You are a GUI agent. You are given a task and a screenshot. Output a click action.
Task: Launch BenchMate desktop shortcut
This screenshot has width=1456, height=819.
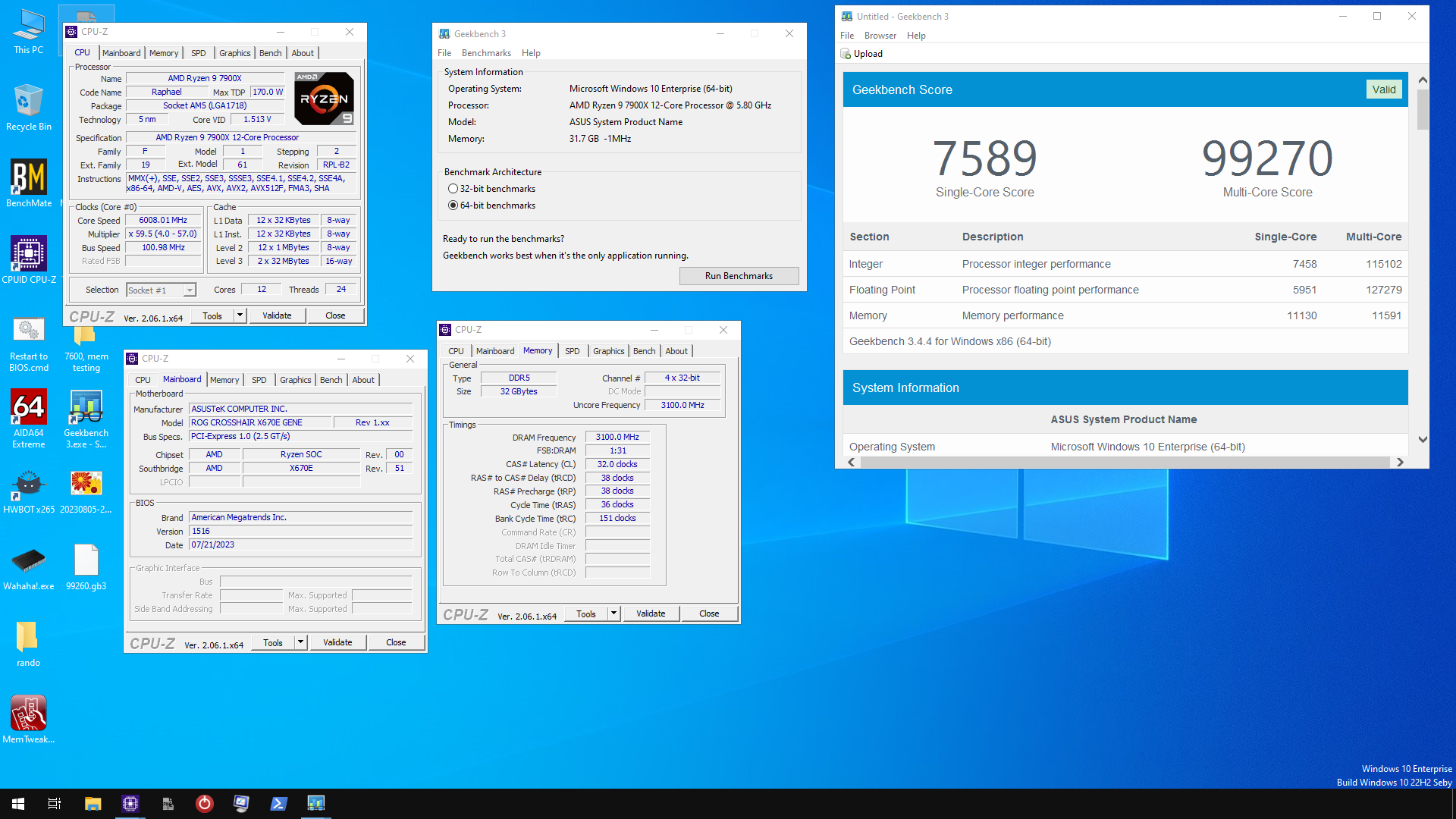pyautogui.click(x=28, y=183)
